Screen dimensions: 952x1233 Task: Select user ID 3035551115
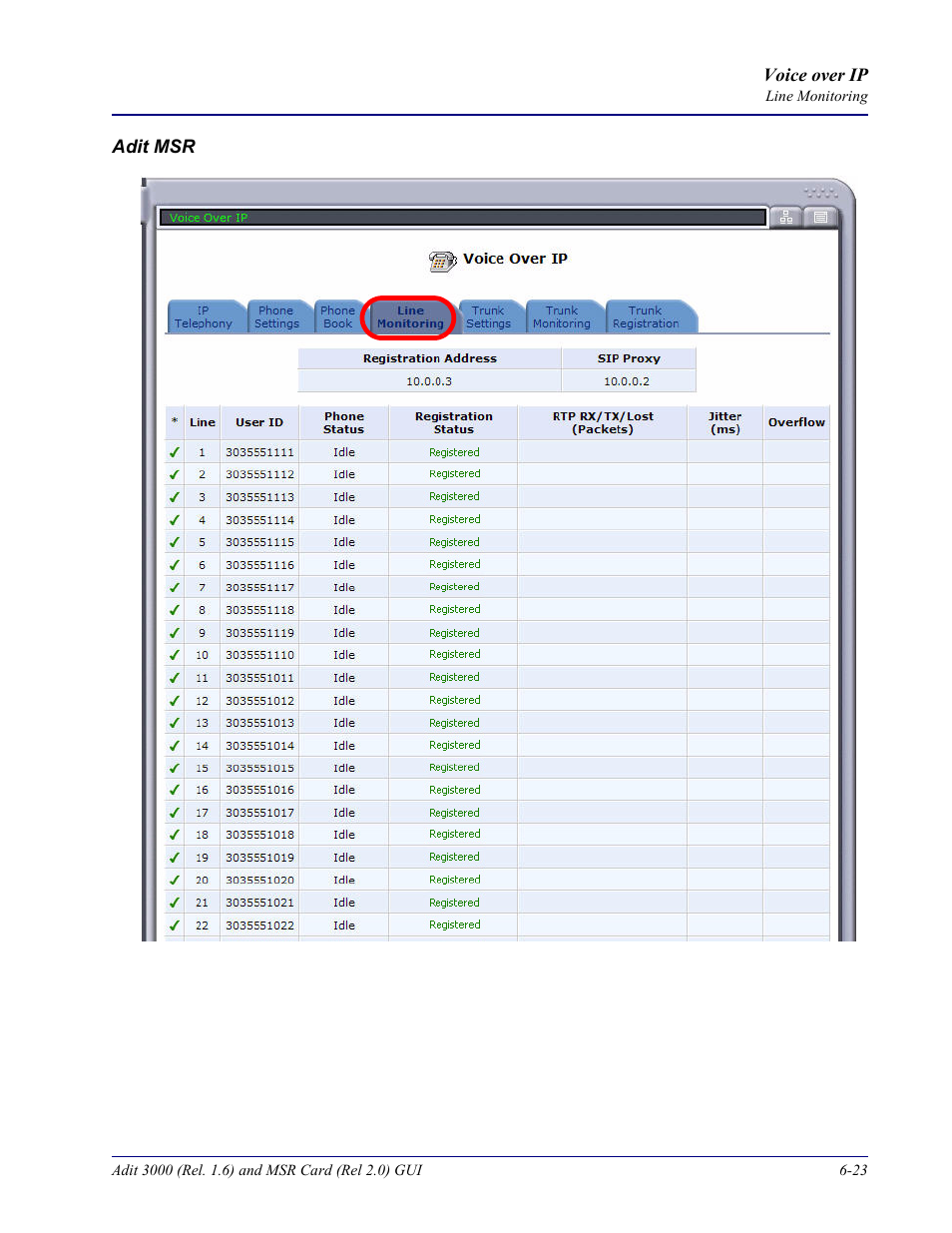pos(259,542)
